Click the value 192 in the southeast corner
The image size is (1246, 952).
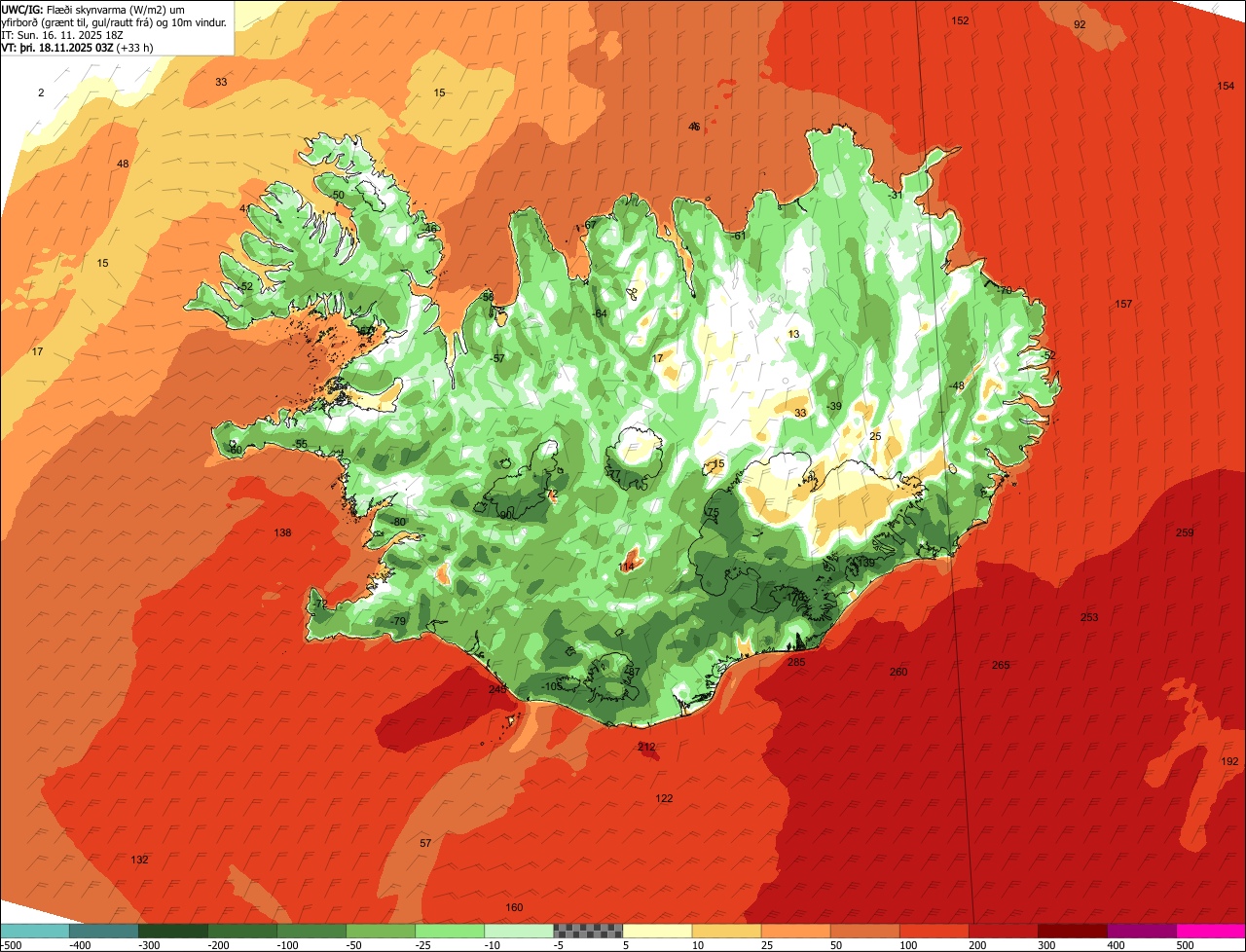click(x=1229, y=761)
